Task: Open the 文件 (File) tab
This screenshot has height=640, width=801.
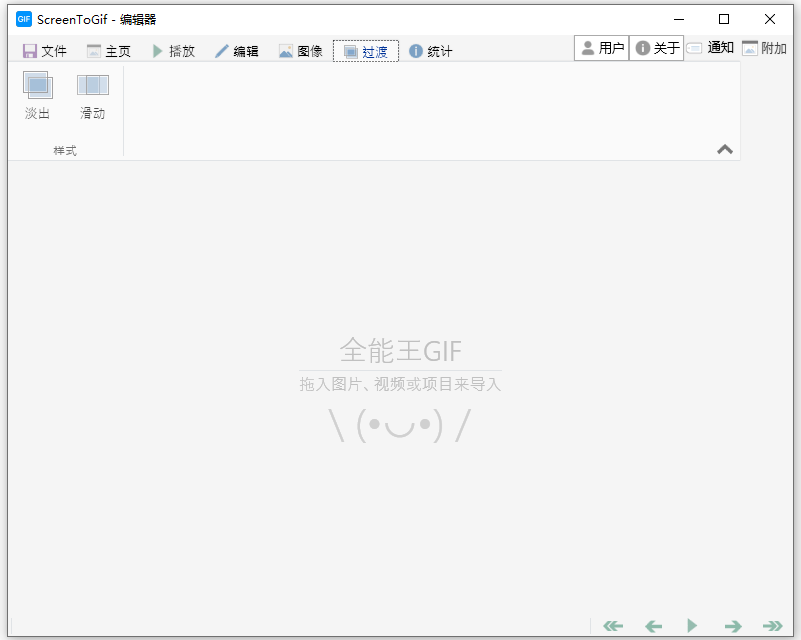Action: click(44, 51)
